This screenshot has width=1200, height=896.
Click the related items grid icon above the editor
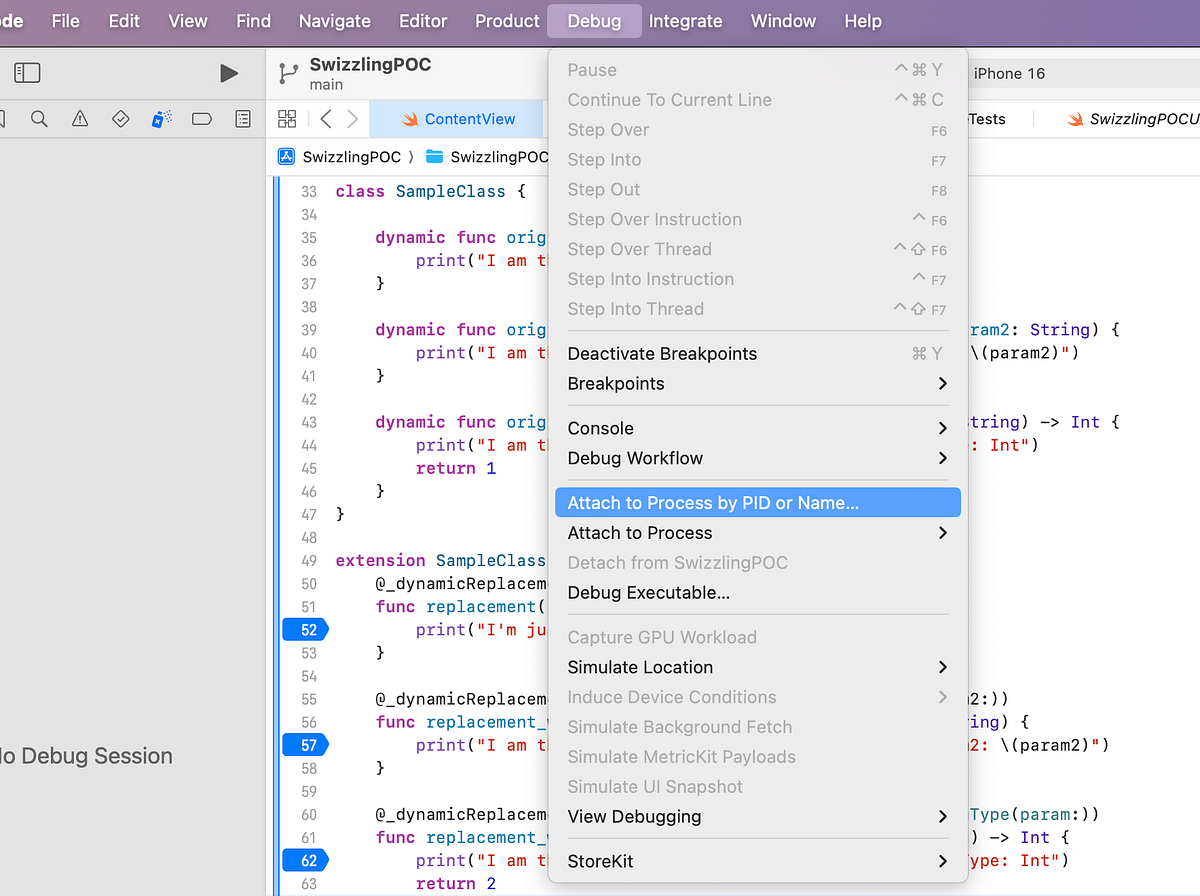click(x=287, y=118)
